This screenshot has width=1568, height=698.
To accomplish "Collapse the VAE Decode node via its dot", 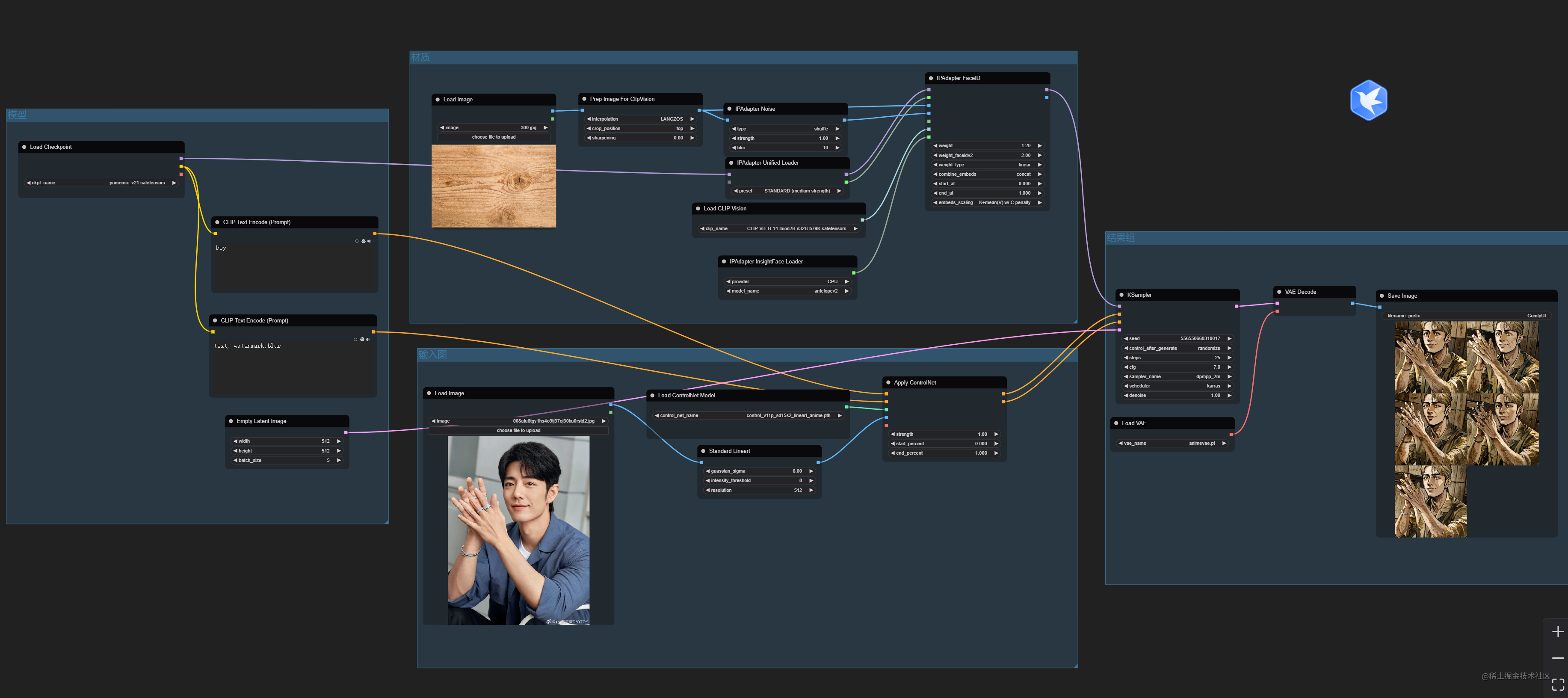I will coord(1279,292).
